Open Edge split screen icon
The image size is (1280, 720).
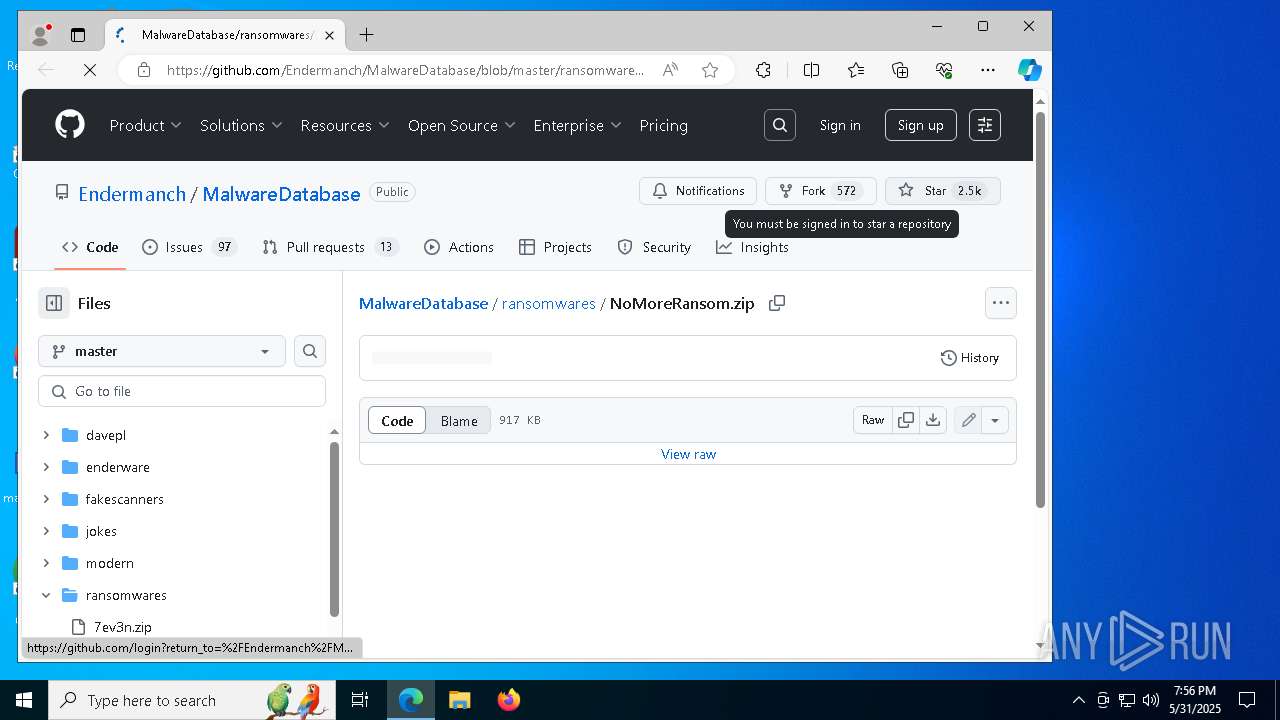pos(811,70)
